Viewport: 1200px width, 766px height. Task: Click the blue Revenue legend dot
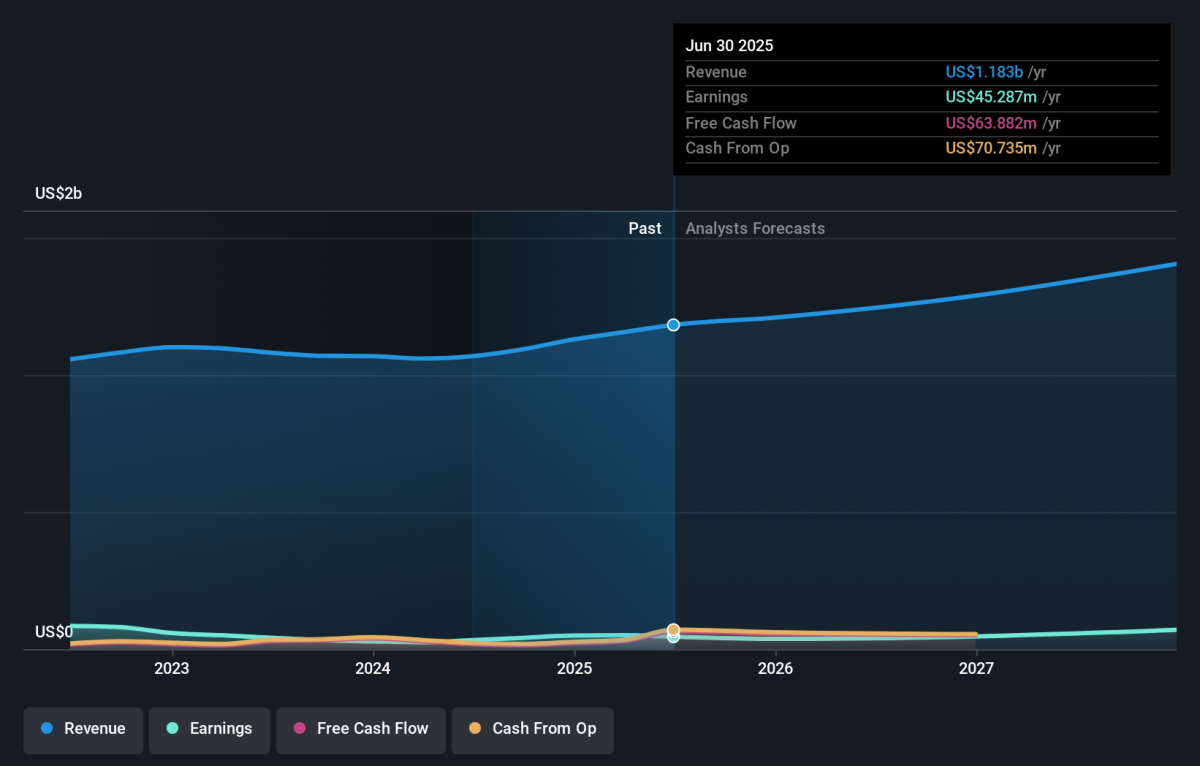(47, 729)
